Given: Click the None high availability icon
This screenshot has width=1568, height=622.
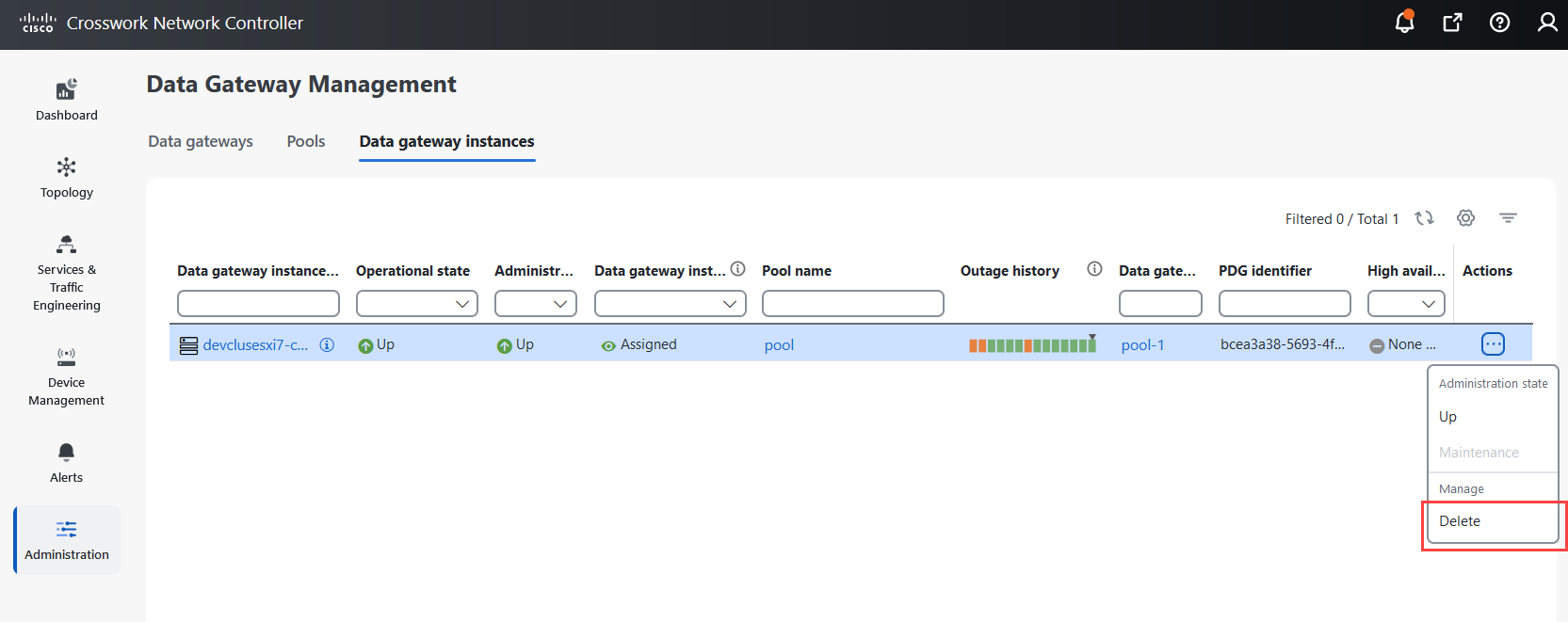Looking at the screenshot, I should (x=1376, y=346).
